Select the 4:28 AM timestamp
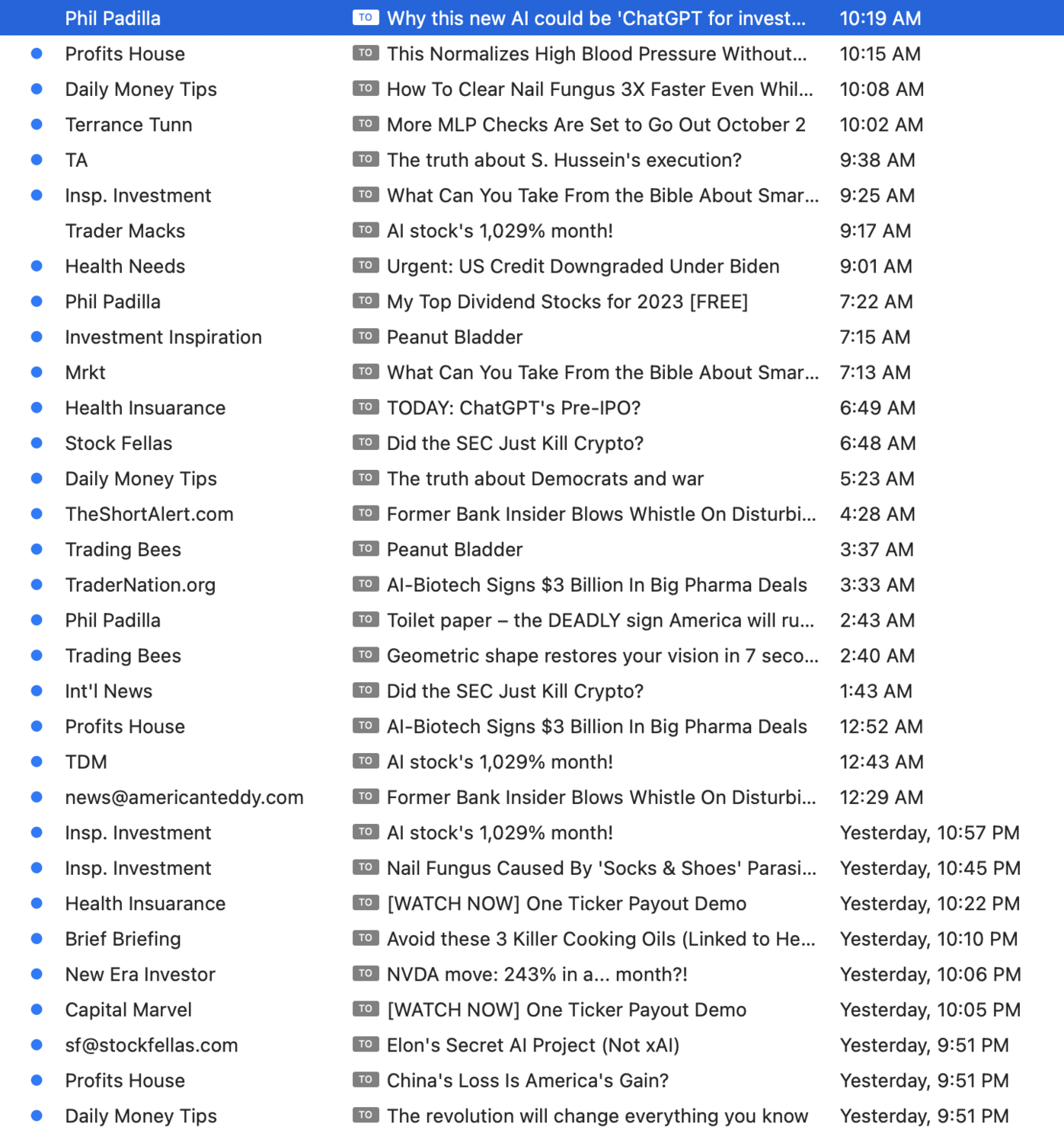Image resolution: width=1064 pixels, height=1130 pixels. [877, 514]
